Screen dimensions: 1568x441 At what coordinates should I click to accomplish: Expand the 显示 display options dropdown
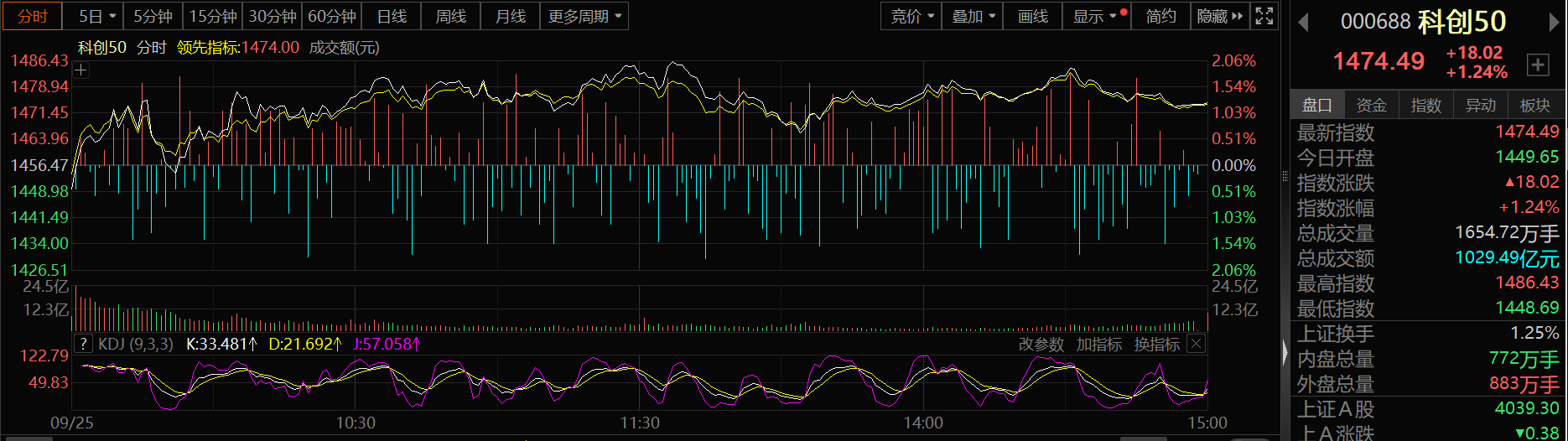click(x=1094, y=16)
